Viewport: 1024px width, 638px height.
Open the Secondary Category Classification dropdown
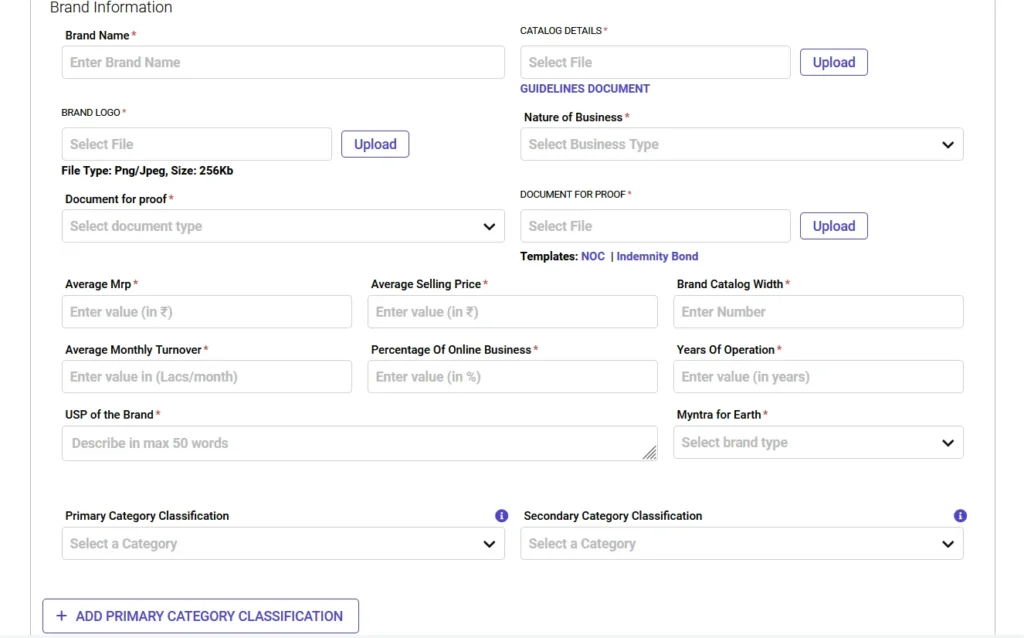coord(741,544)
